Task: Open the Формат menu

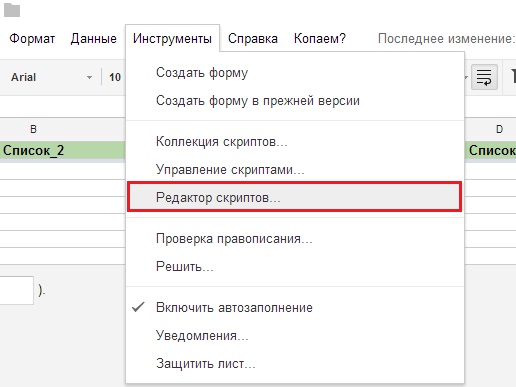Action: pyautogui.click(x=32, y=39)
